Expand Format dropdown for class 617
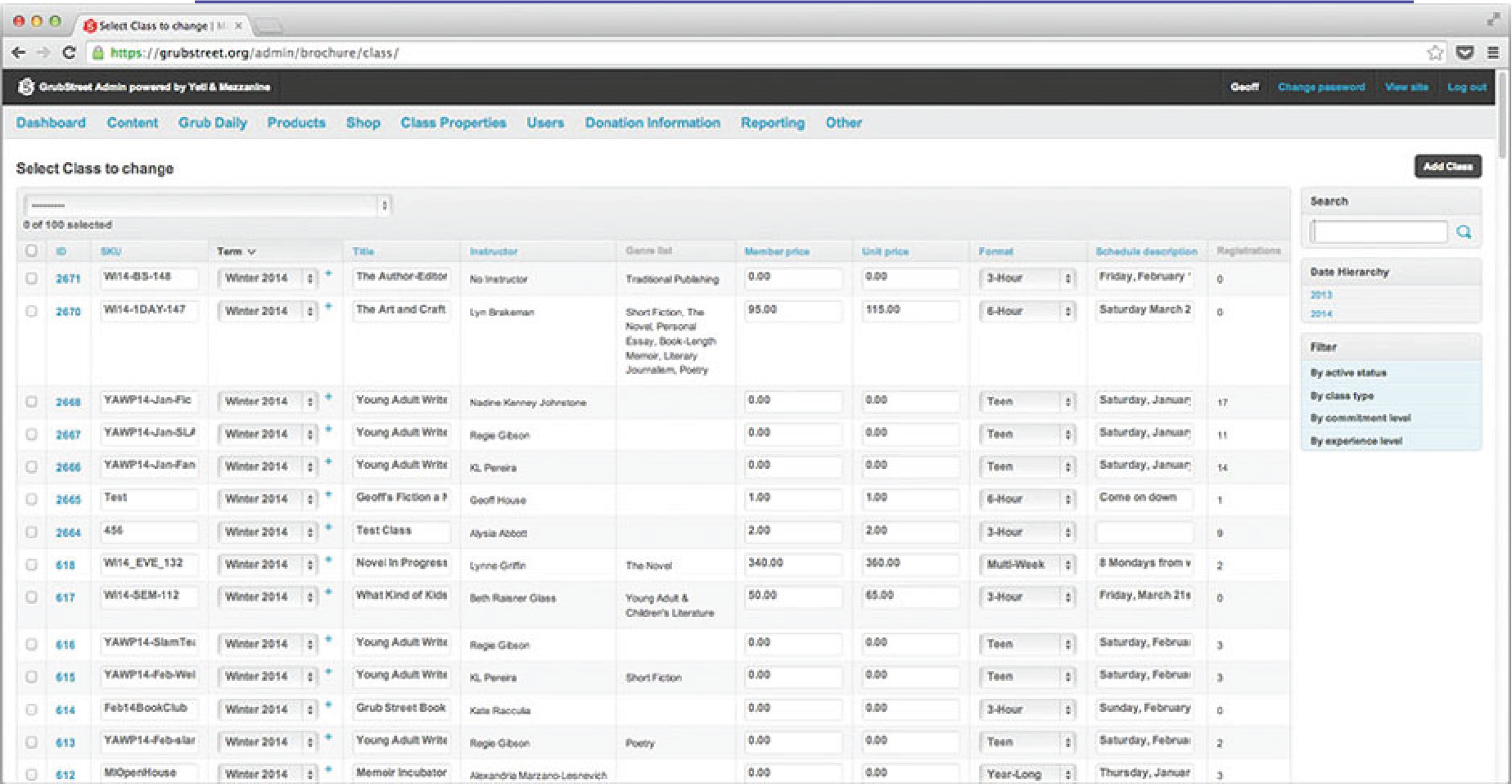The width and height of the screenshot is (1512, 784). tap(1027, 597)
